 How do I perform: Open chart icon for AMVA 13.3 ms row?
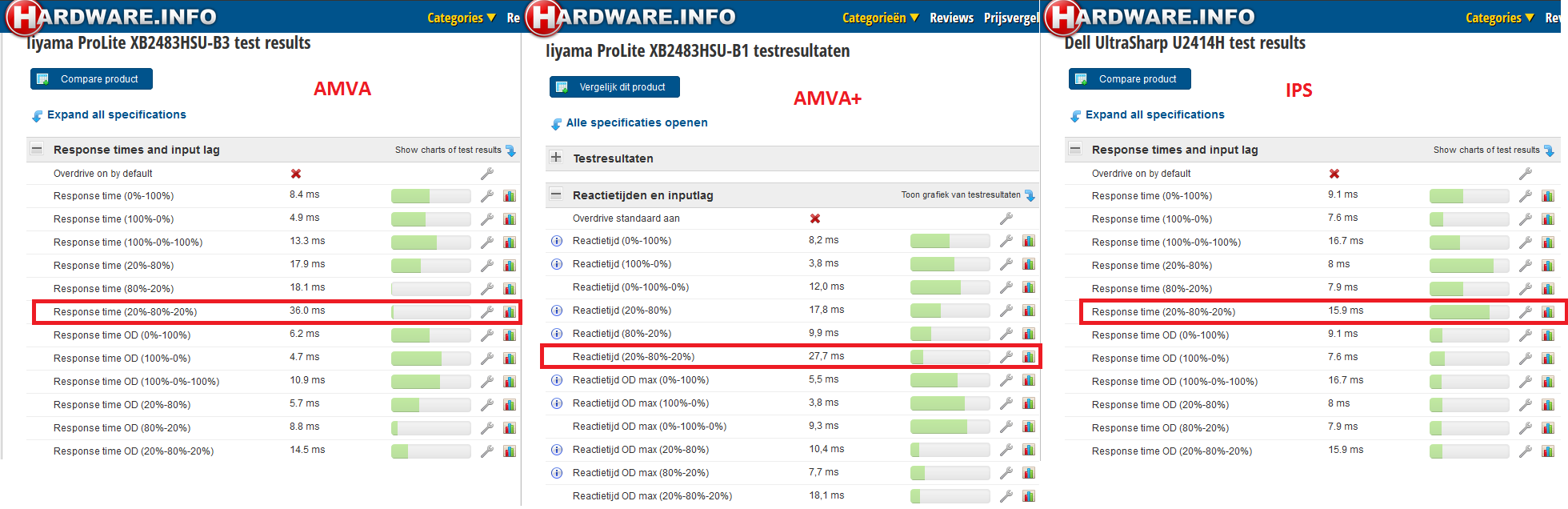click(510, 242)
